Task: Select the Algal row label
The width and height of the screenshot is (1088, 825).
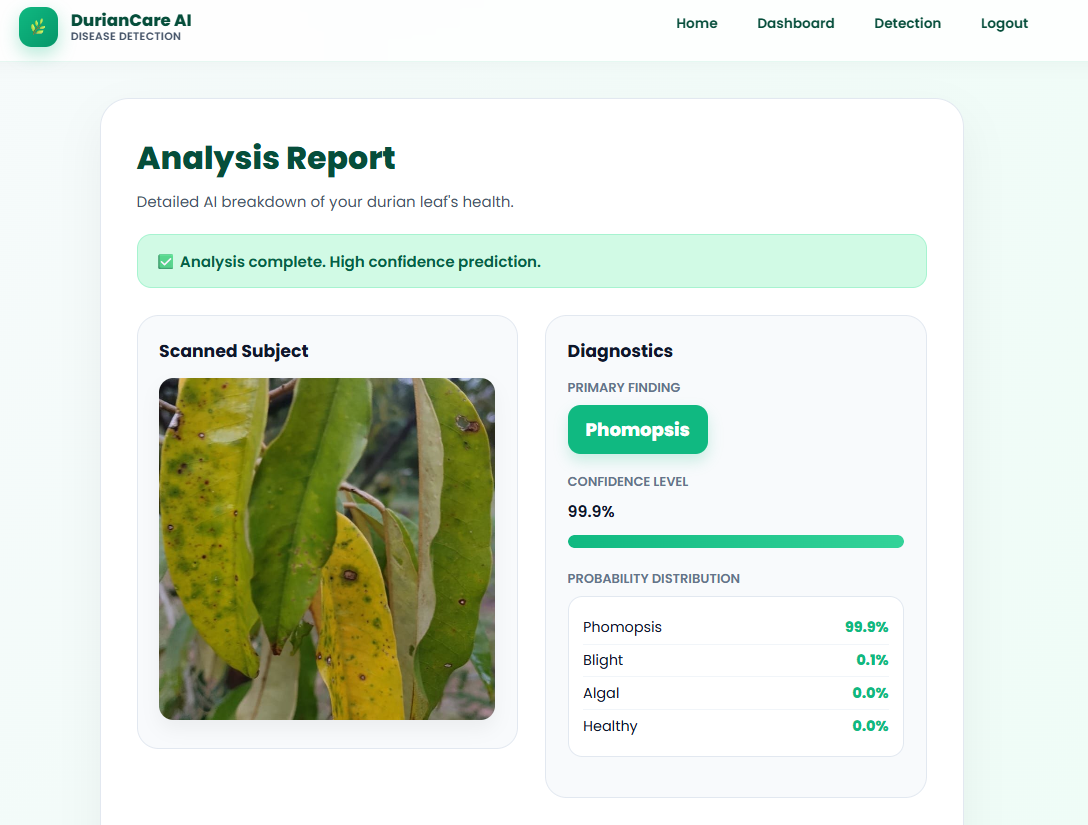Action: 601,693
